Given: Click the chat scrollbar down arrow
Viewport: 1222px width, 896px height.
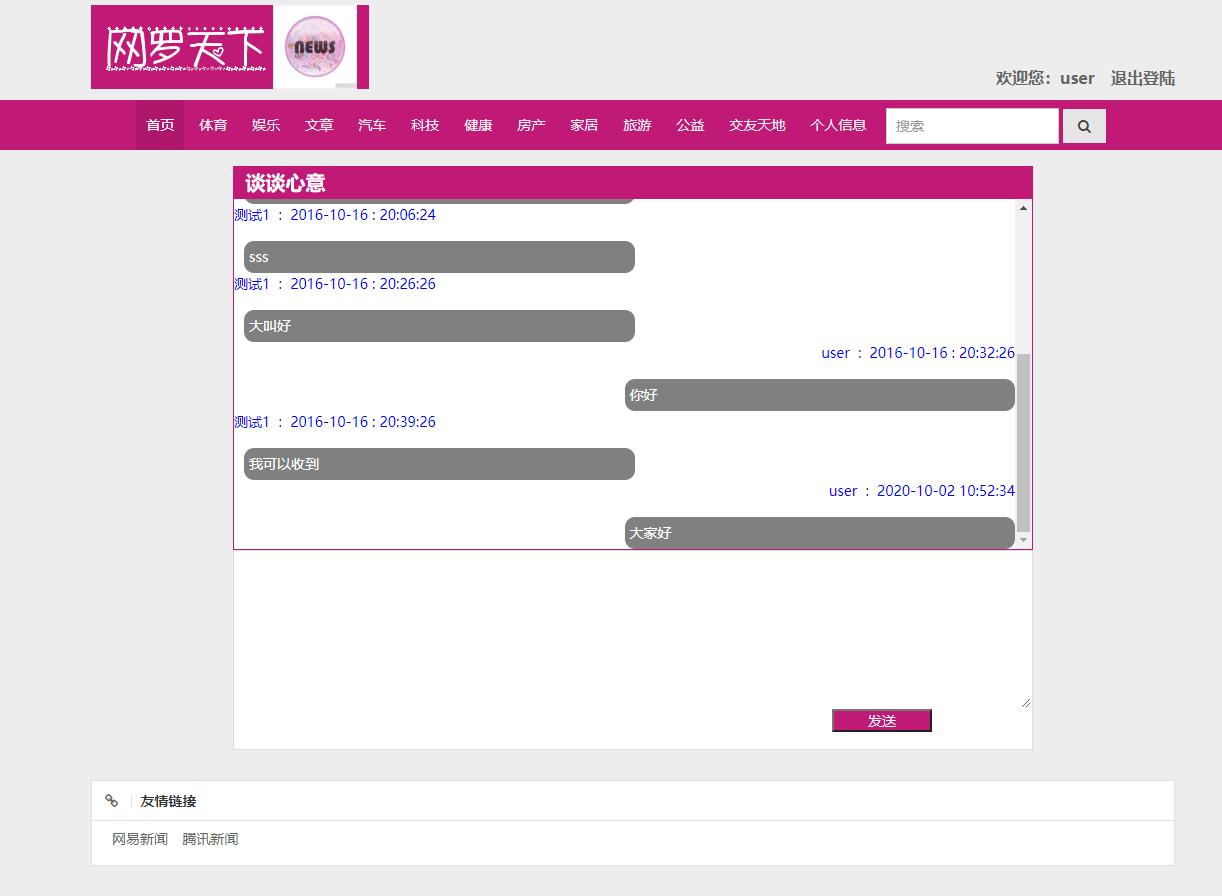Looking at the screenshot, I should [1022, 540].
